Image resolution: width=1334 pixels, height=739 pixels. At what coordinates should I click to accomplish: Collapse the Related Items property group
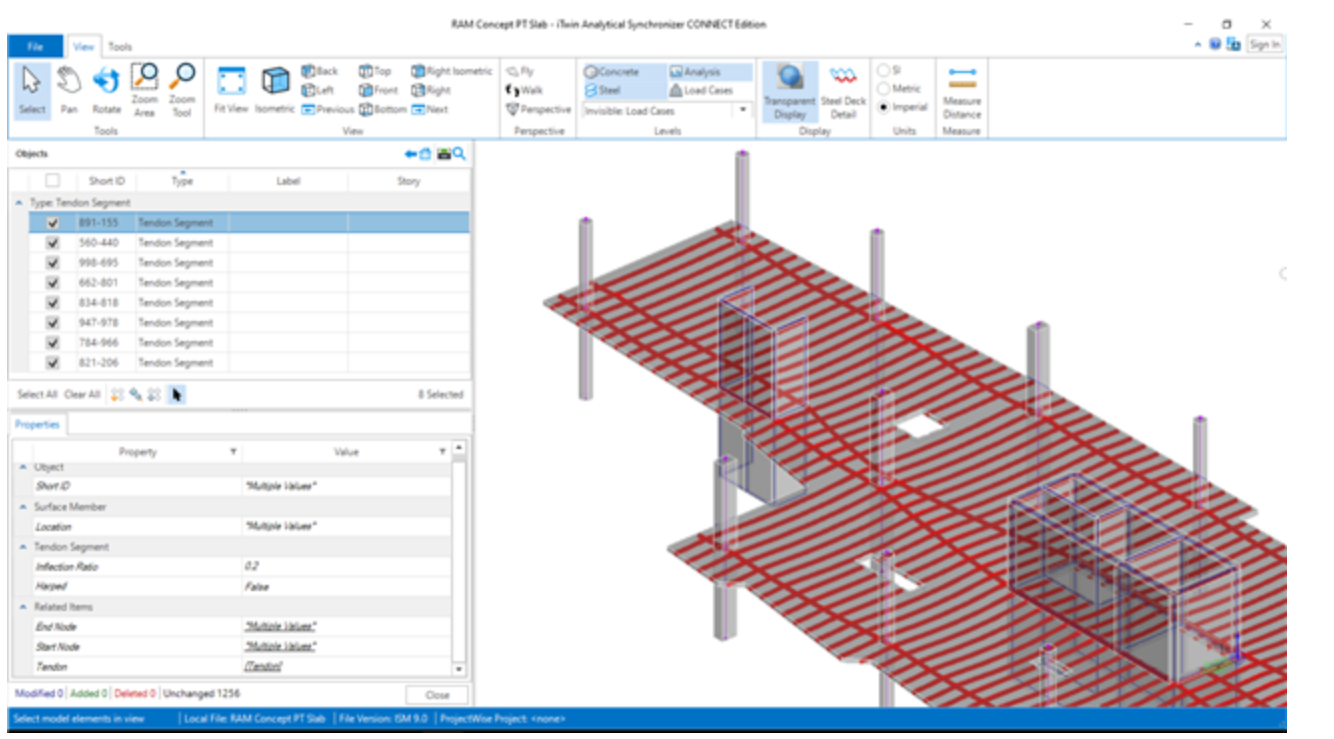pos(23,607)
